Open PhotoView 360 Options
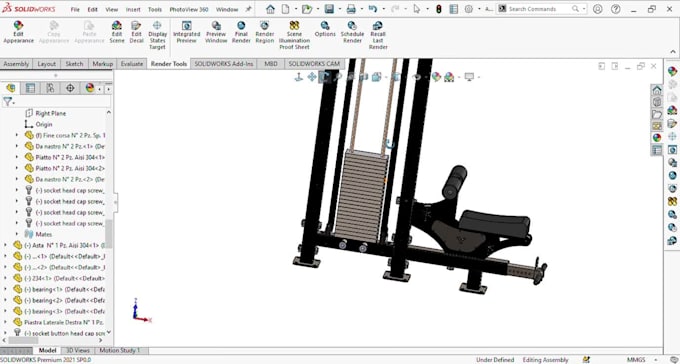 [325, 29]
